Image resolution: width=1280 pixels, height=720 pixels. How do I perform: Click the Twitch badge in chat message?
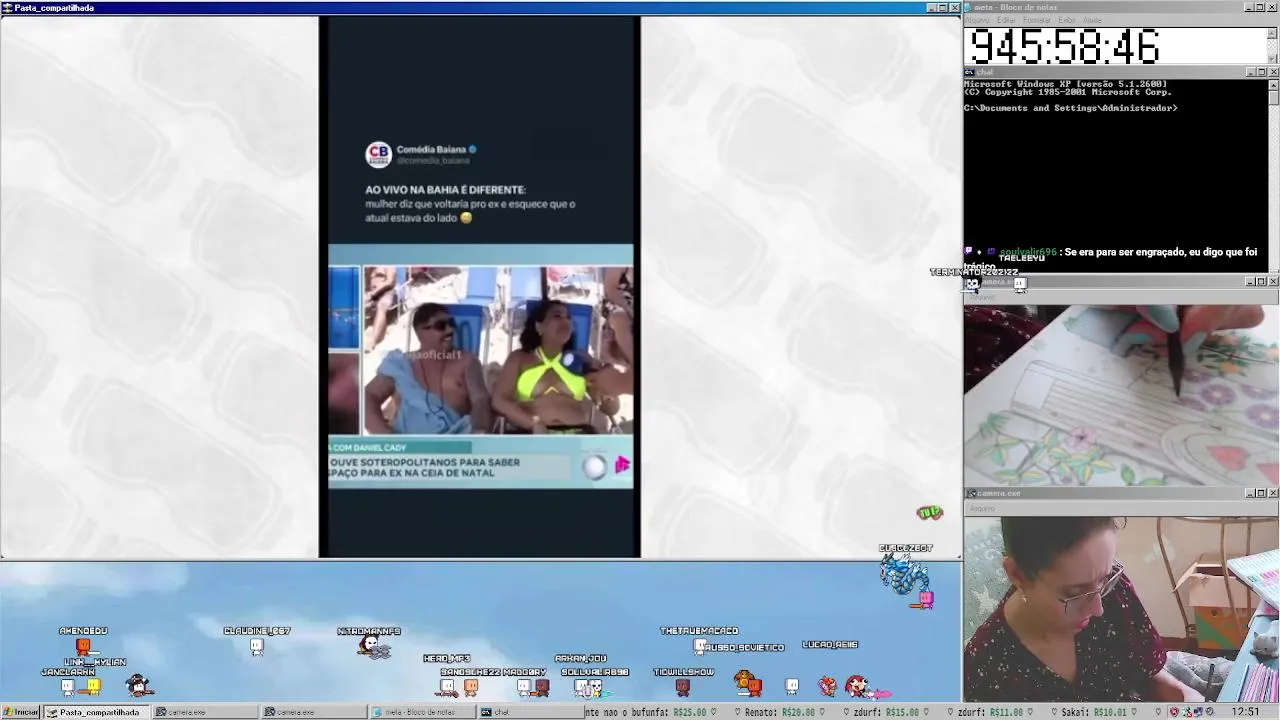coord(968,252)
